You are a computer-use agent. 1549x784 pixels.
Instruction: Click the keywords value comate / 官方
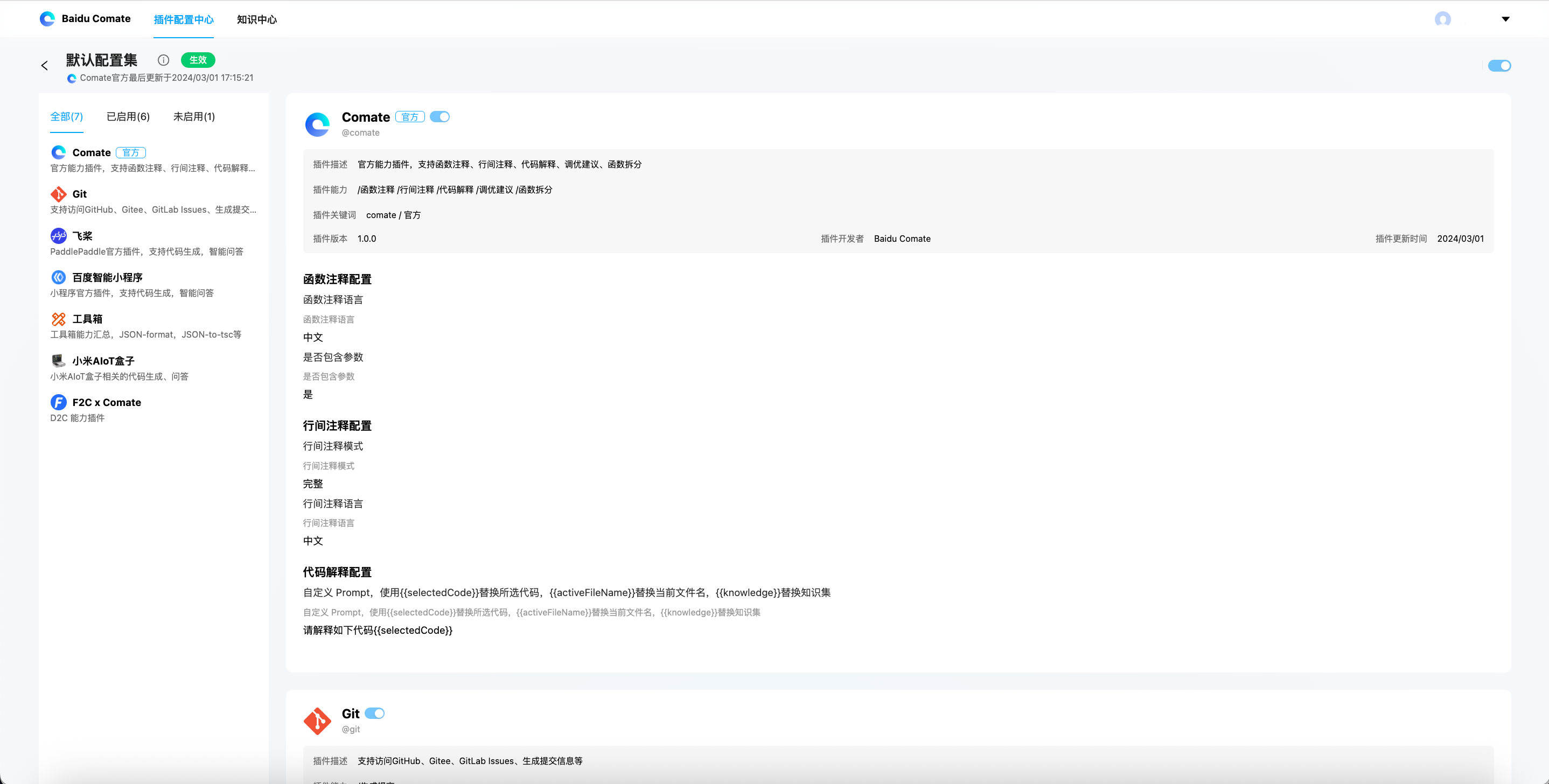point(393,215)
